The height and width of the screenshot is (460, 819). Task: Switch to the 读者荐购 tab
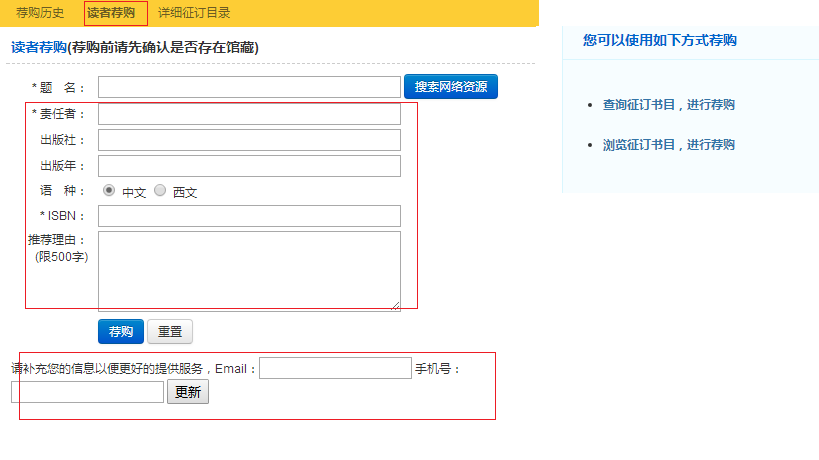[111, 13]
